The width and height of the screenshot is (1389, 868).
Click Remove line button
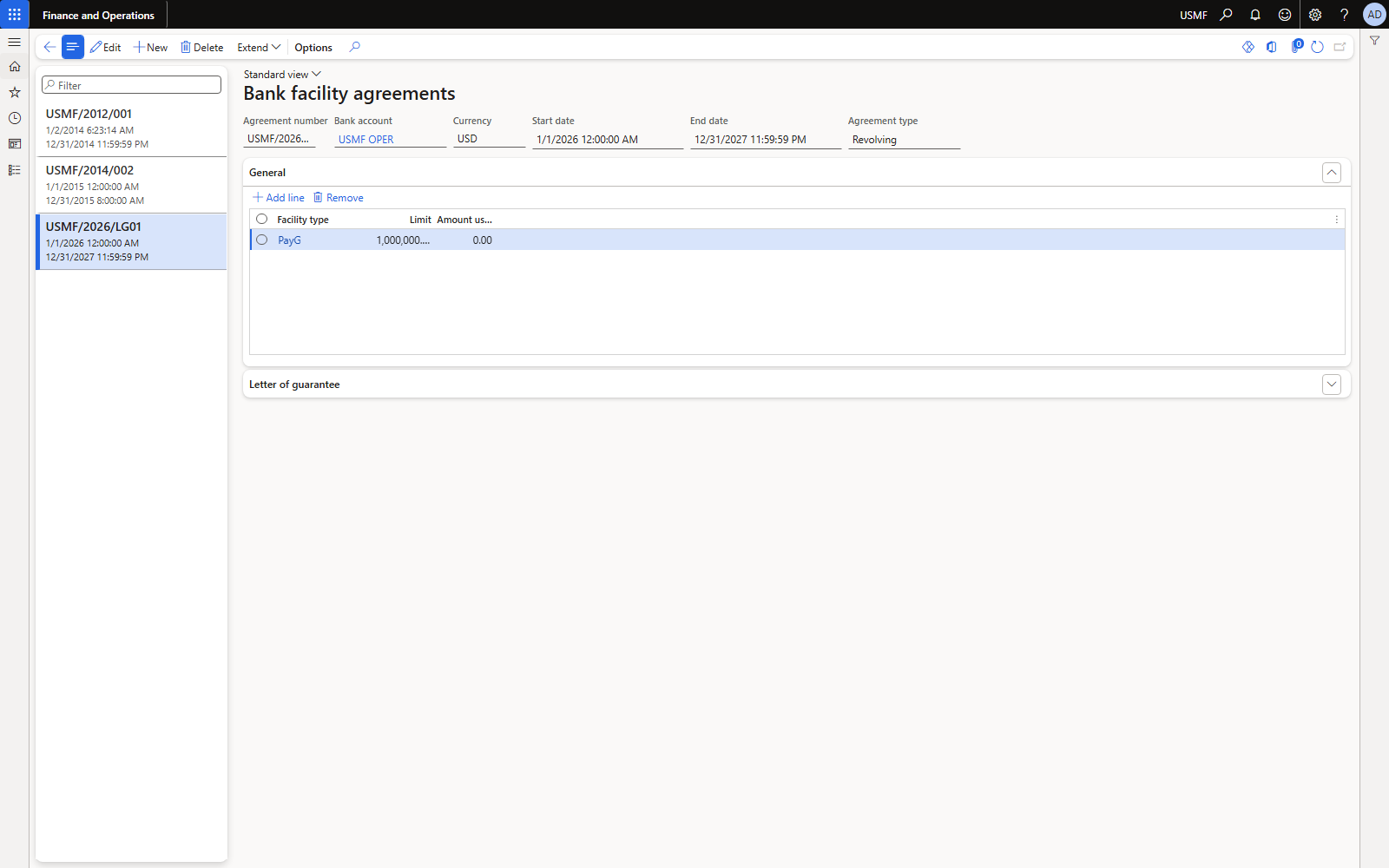(339, 198)
